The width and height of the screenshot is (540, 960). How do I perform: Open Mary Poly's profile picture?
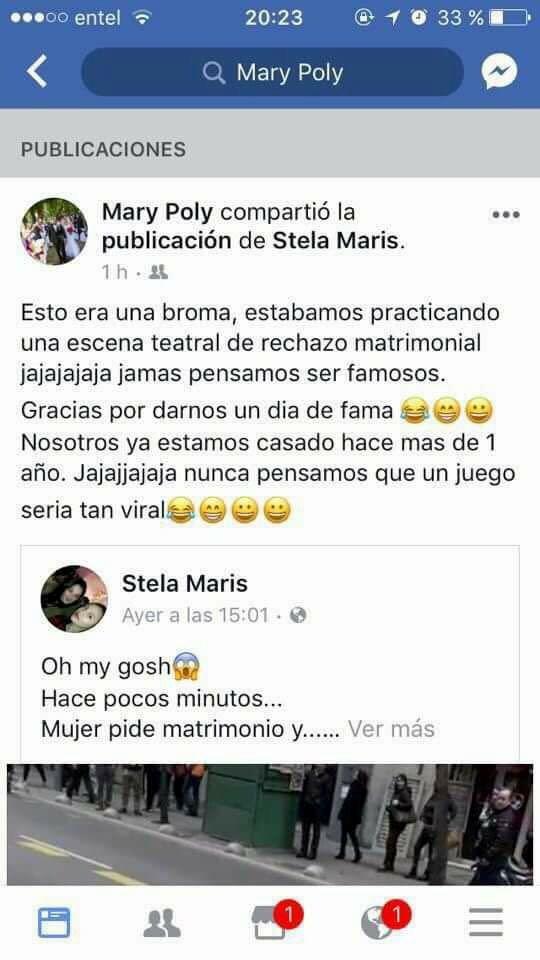[x=54, y=231]
